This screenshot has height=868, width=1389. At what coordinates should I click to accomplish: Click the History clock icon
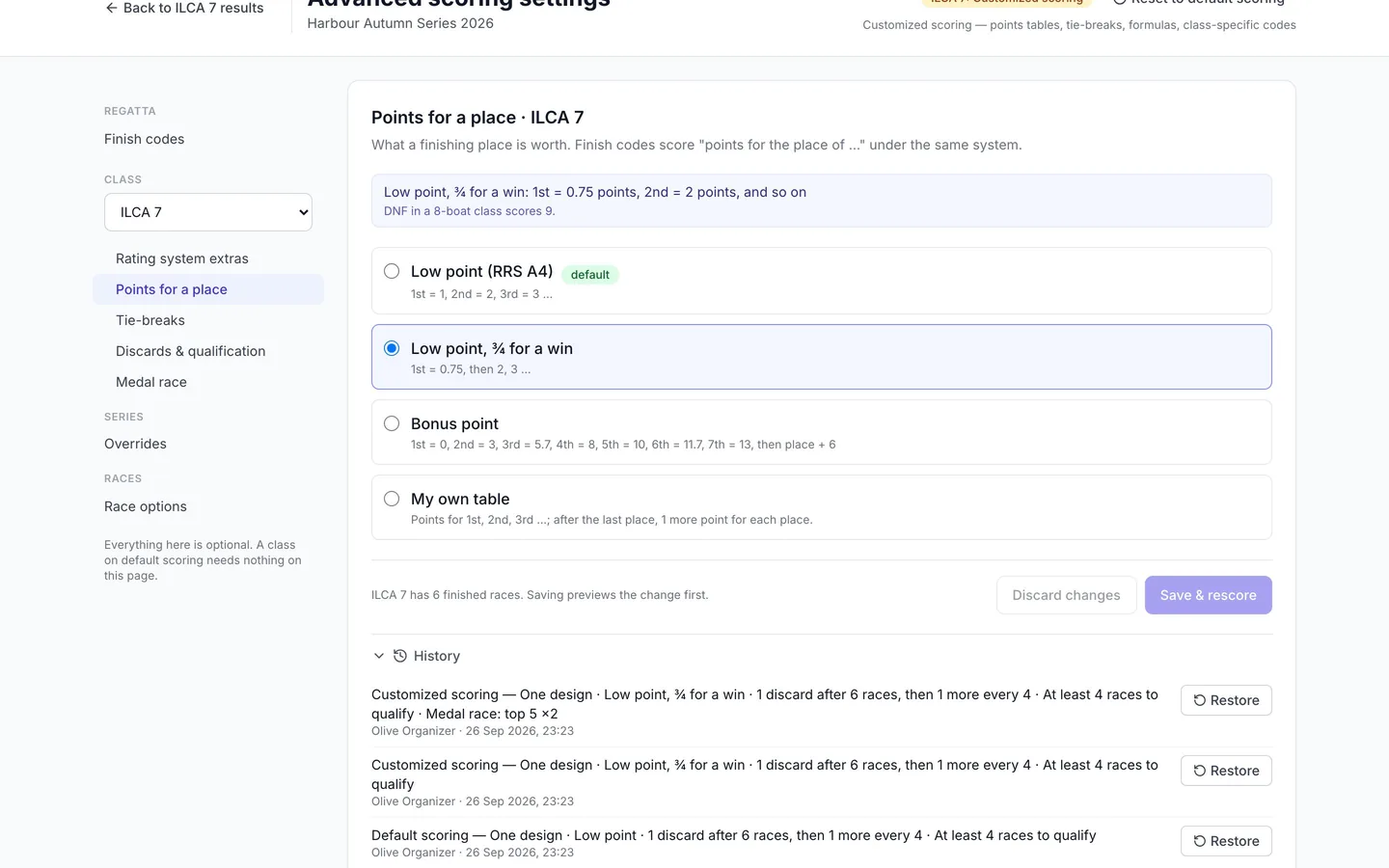tap(400, 656)
